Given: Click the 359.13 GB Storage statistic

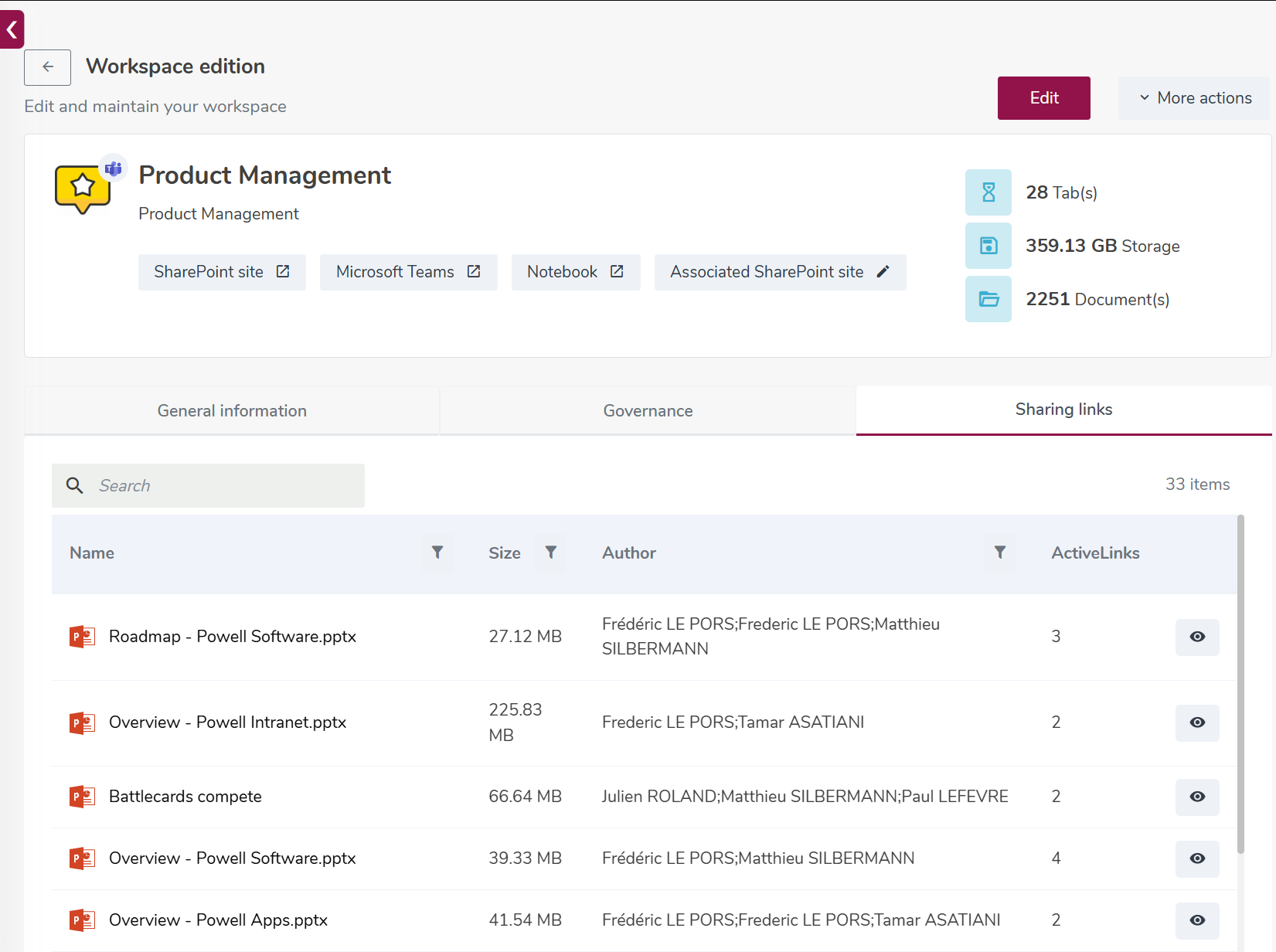Looking at the screenshot, I should coord(1103,246).
